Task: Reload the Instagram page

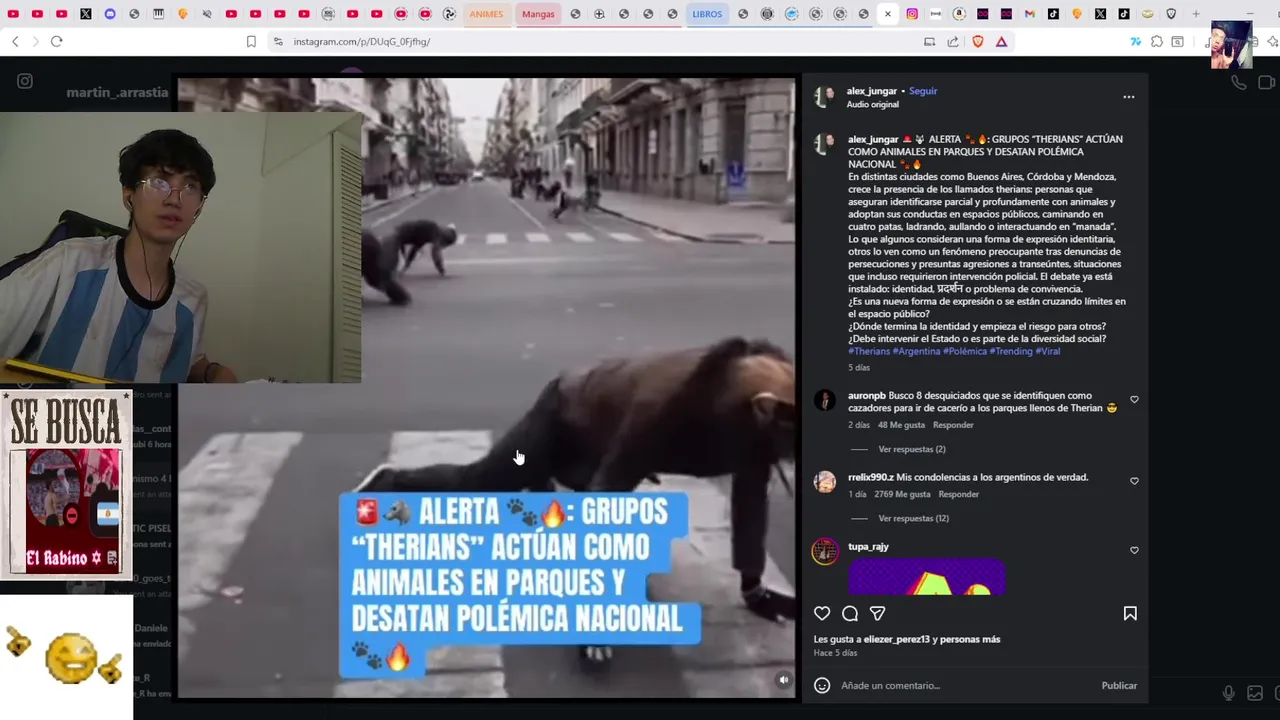Action: (56, 41)
